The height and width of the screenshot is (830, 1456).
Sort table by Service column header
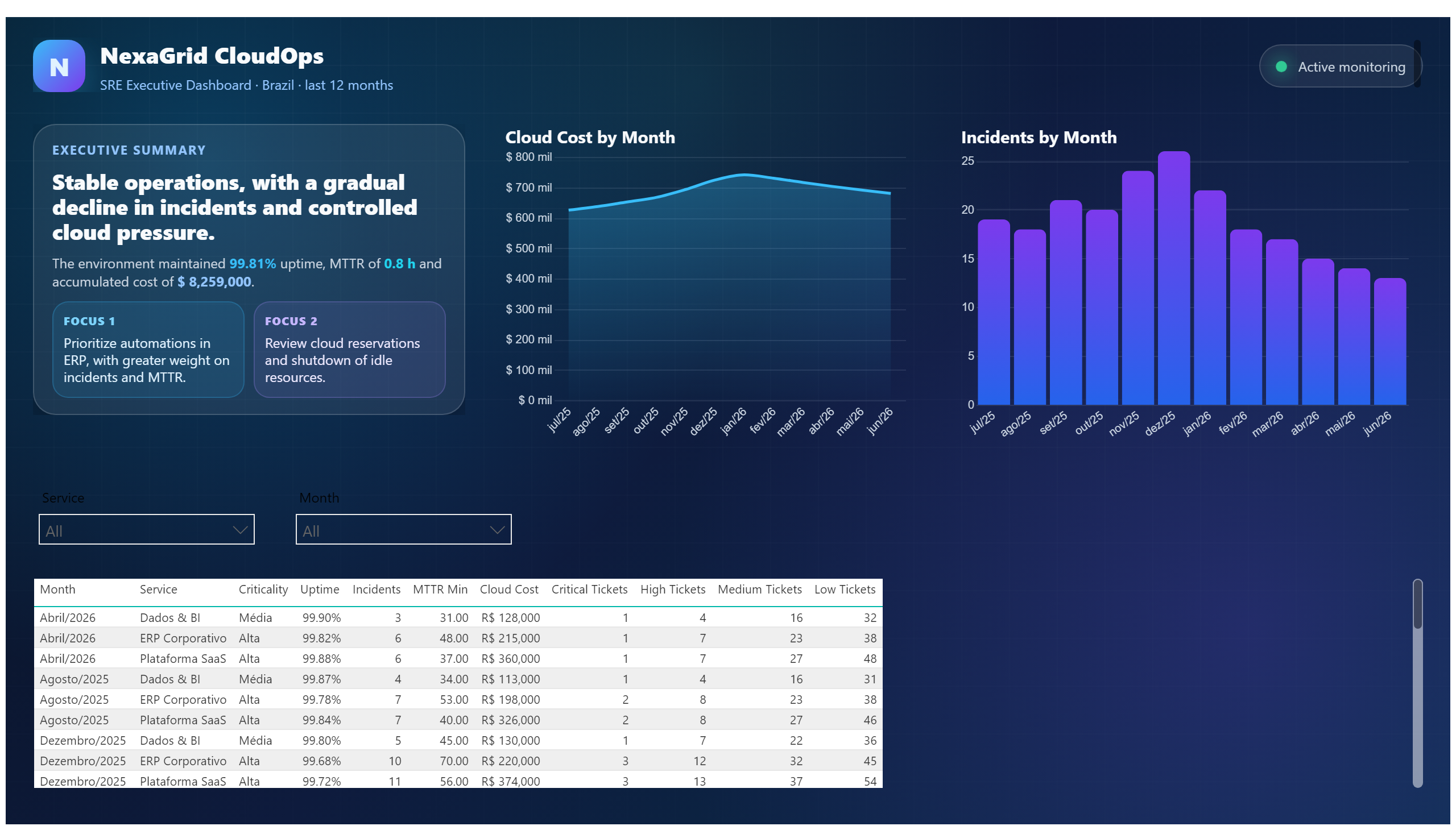point(158,590)
